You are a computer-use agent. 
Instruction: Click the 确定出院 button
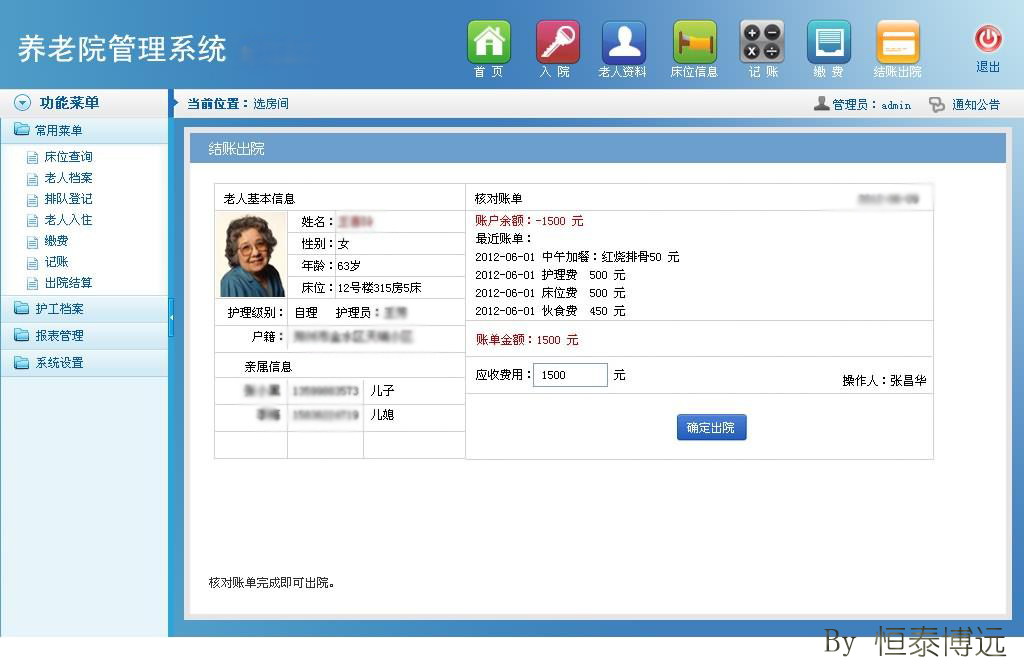711,428
